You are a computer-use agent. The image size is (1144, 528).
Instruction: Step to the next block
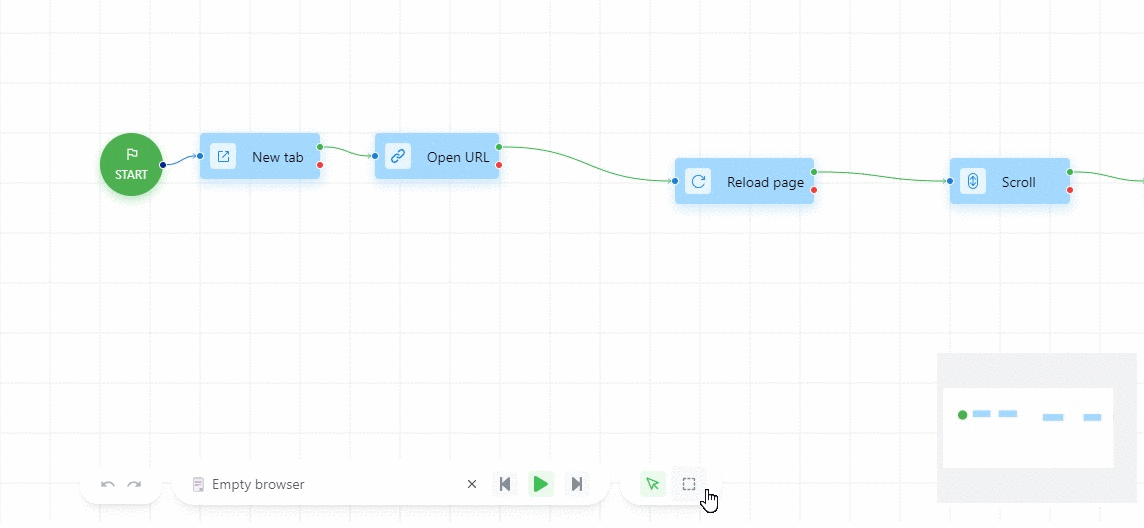576,484
